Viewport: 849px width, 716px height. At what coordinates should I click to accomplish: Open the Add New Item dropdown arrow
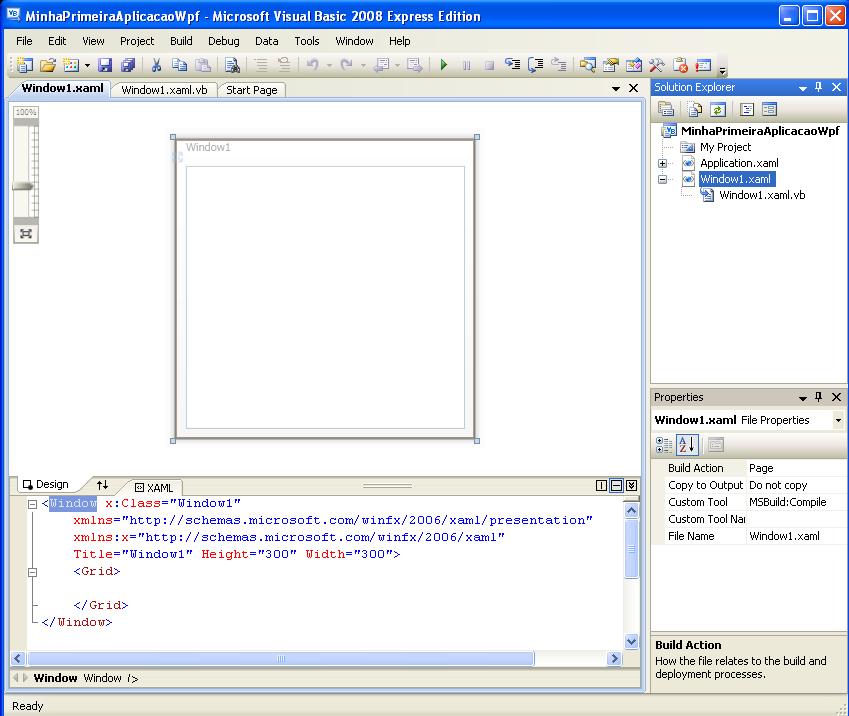(x=87, y=66)
